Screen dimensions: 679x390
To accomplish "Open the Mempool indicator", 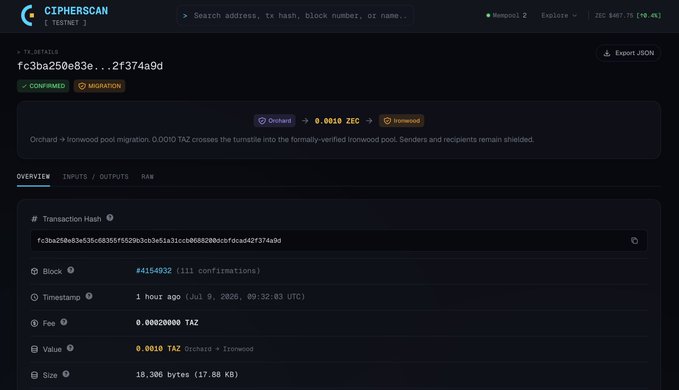I will (x=506, y=16).
